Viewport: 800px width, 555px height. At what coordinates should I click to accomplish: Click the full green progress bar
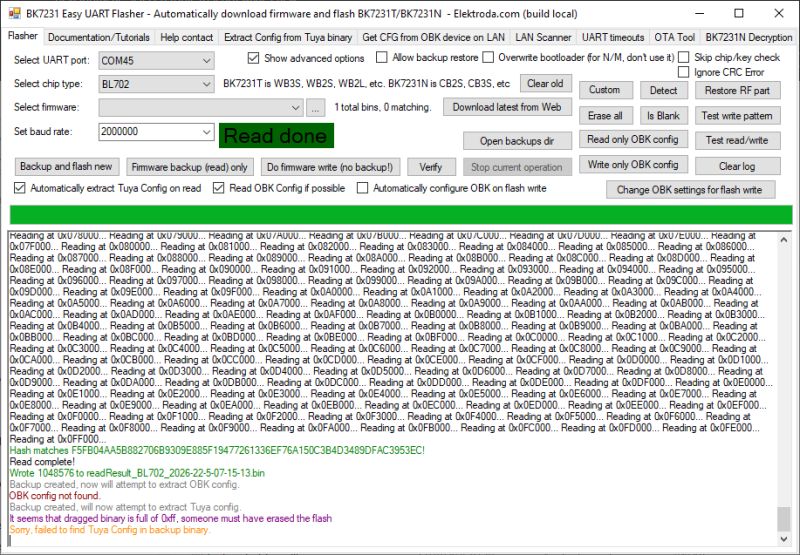(401, 215)
